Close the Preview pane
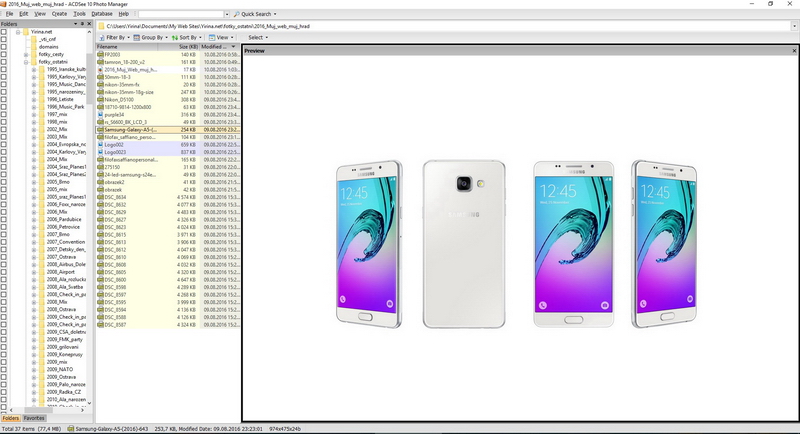 coord(793,50)
